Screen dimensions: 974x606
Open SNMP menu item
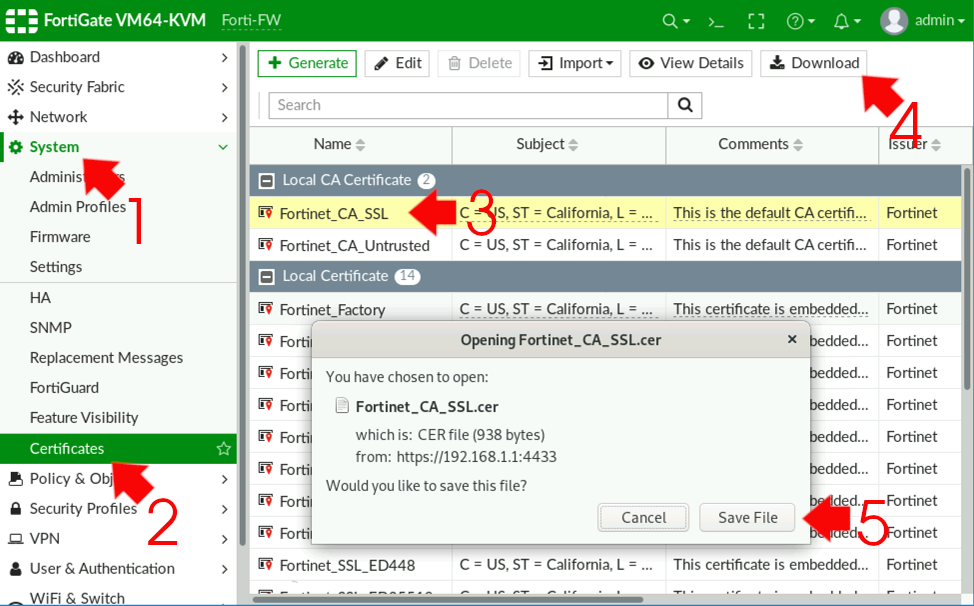pos(51,327)
